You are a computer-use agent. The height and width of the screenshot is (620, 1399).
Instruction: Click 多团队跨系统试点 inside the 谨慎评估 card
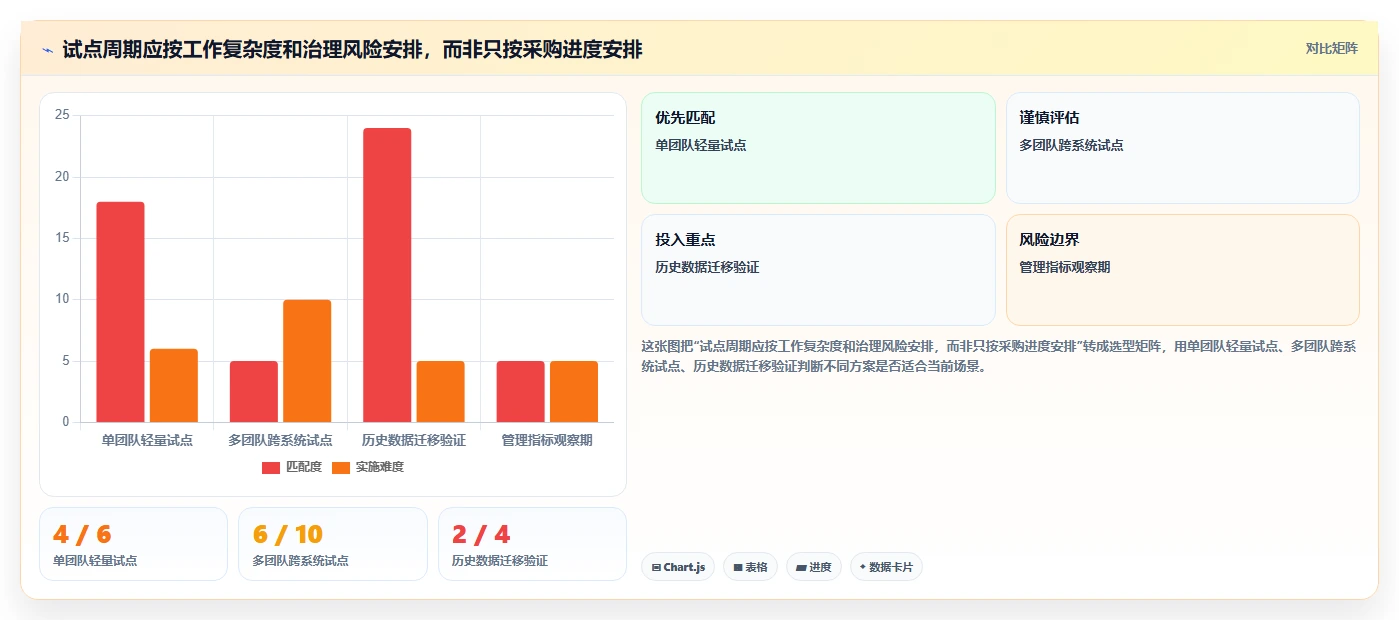1071,145
